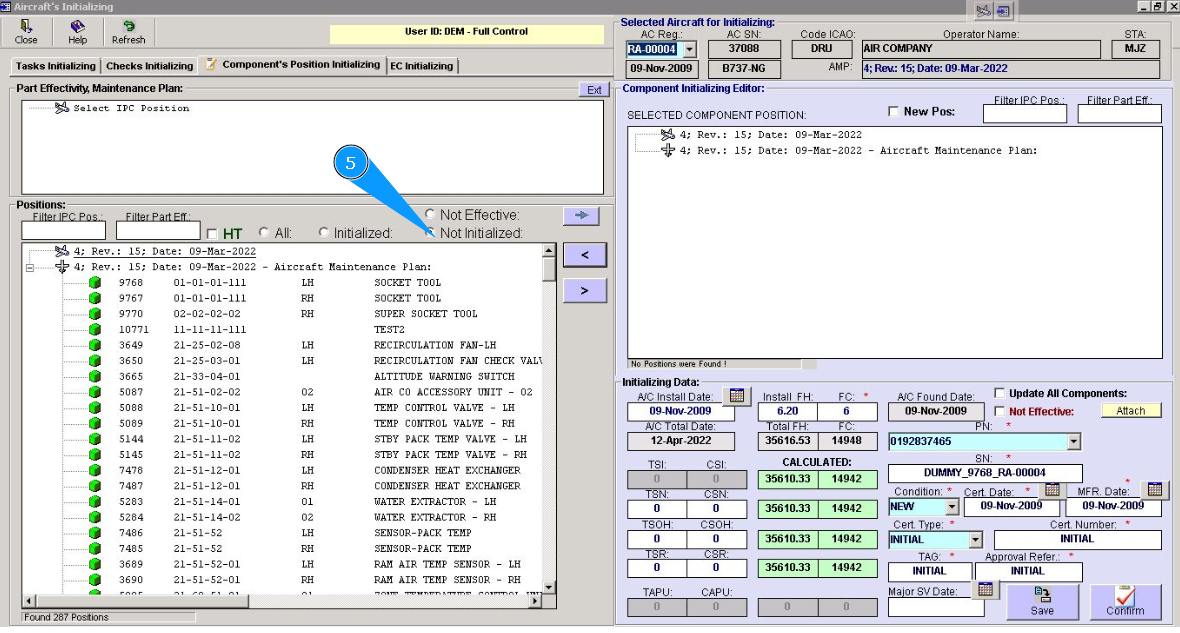Click the SN input field
1180x633 pixels.
[985, 473]
